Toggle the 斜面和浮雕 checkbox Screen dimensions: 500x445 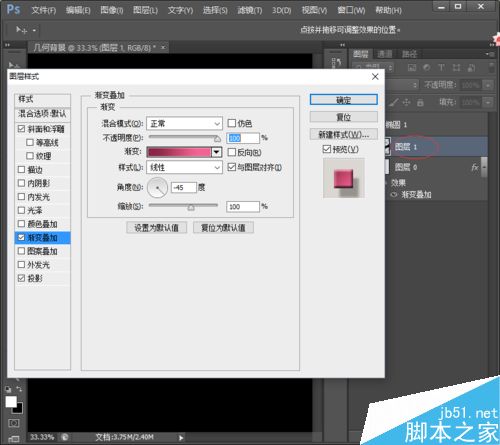point(21,129)
